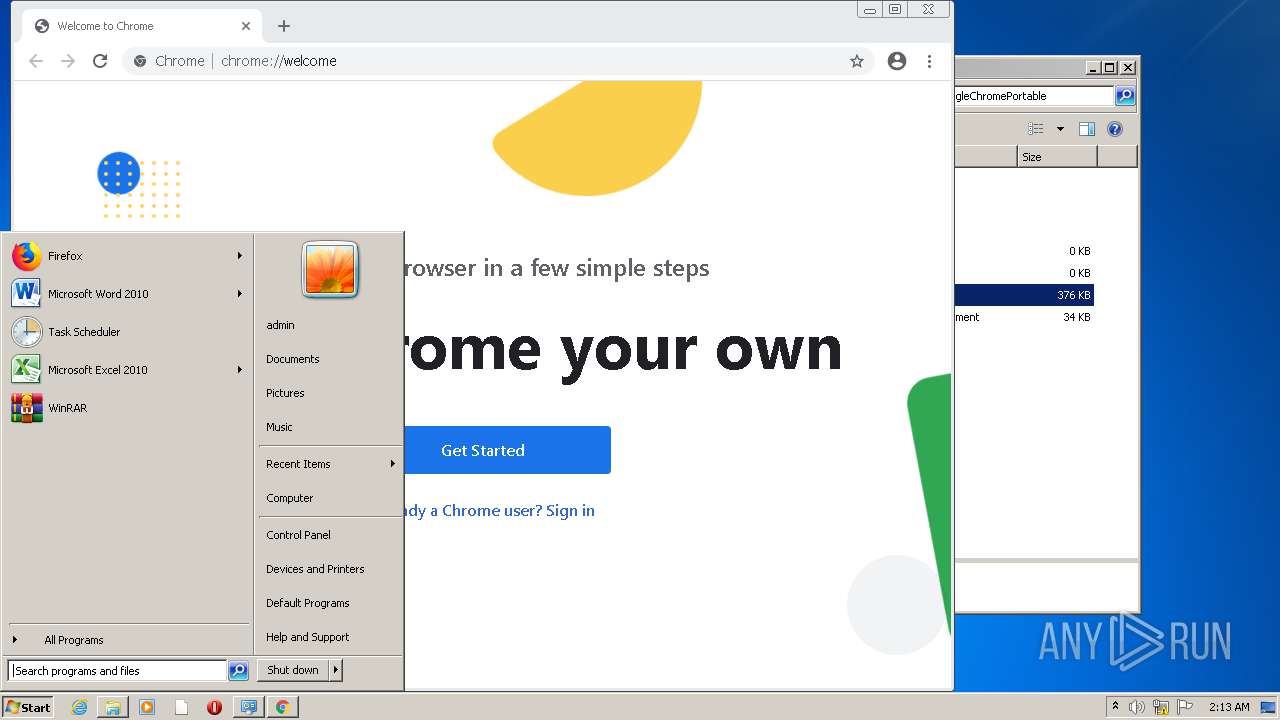Image resolution: width=1280 pixels, height=720 pixels.
Task: Select the Welcome to Chrome tab
Action: click(x=140, y=26)
